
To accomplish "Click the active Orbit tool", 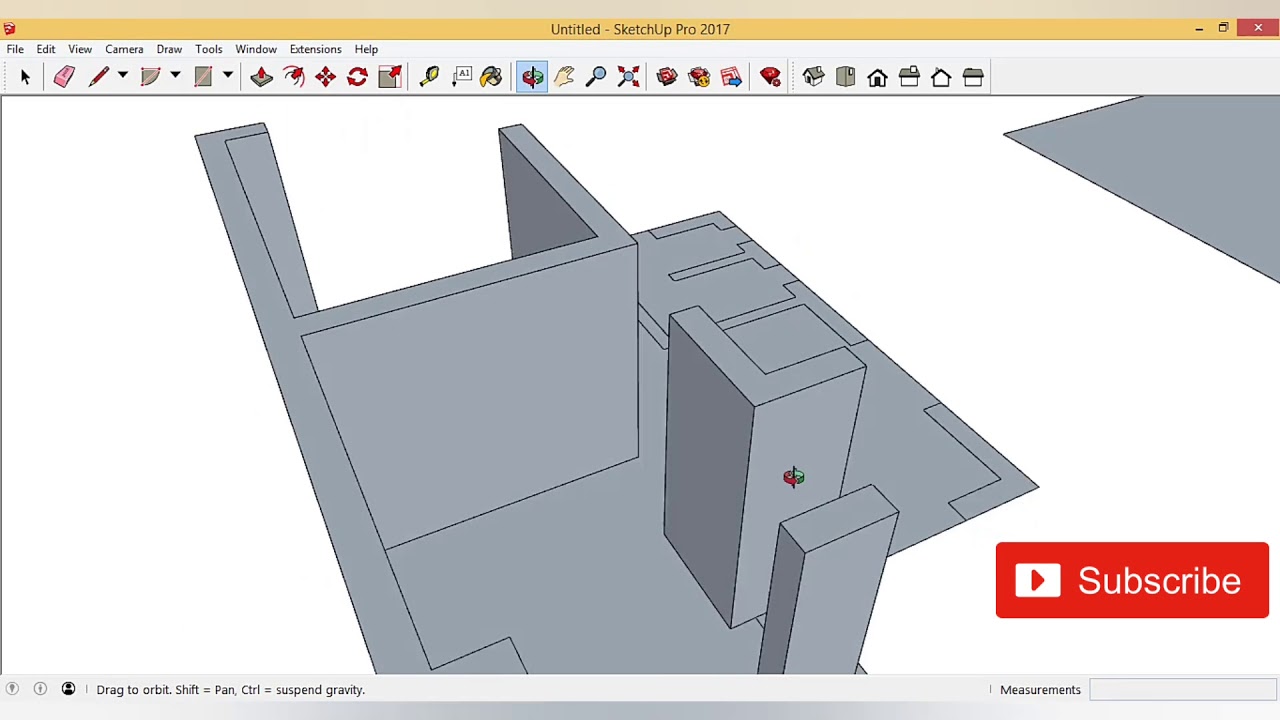I will coord(532,77).
